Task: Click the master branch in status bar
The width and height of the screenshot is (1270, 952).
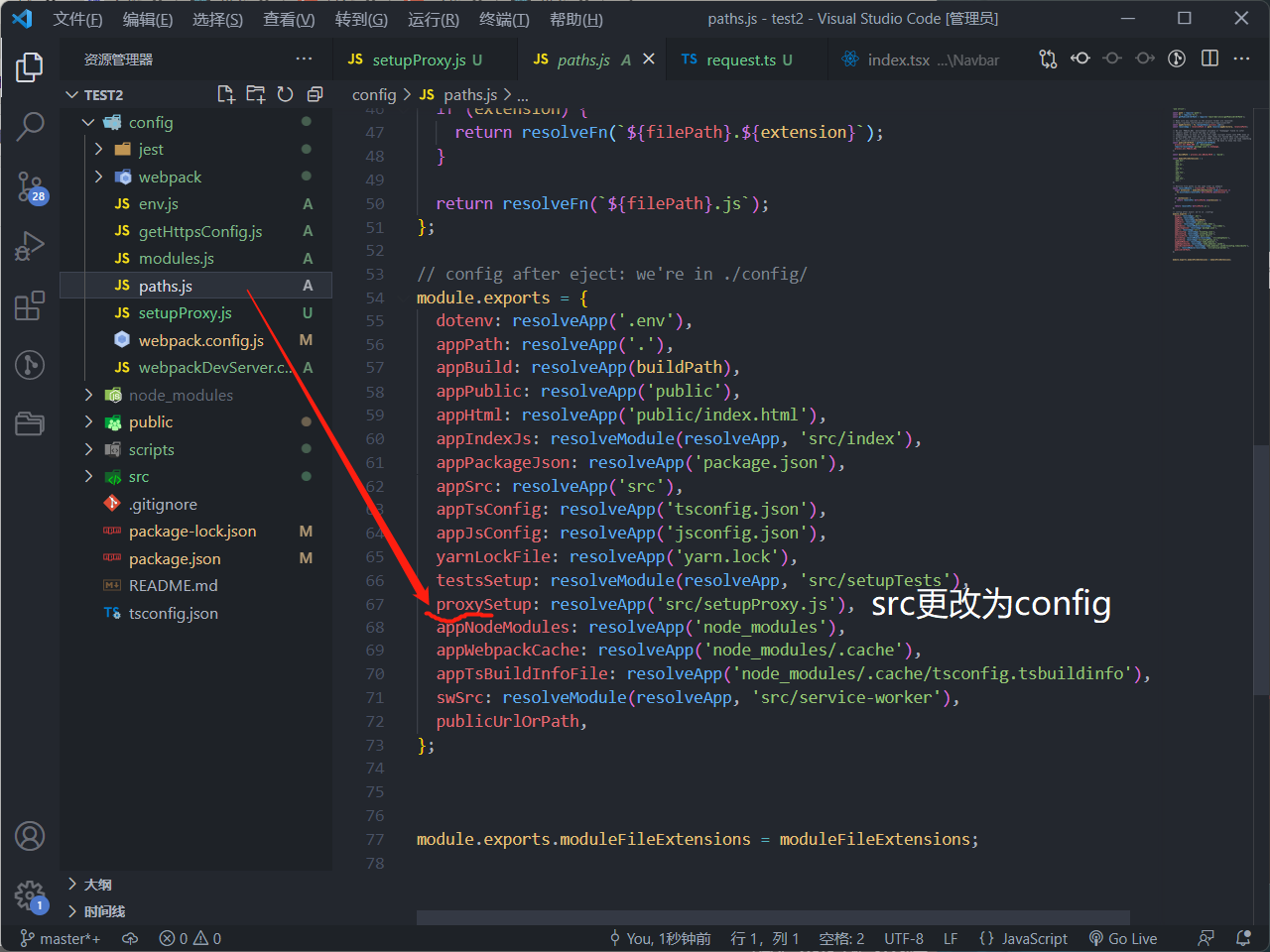Action: (x=61, y=938)
